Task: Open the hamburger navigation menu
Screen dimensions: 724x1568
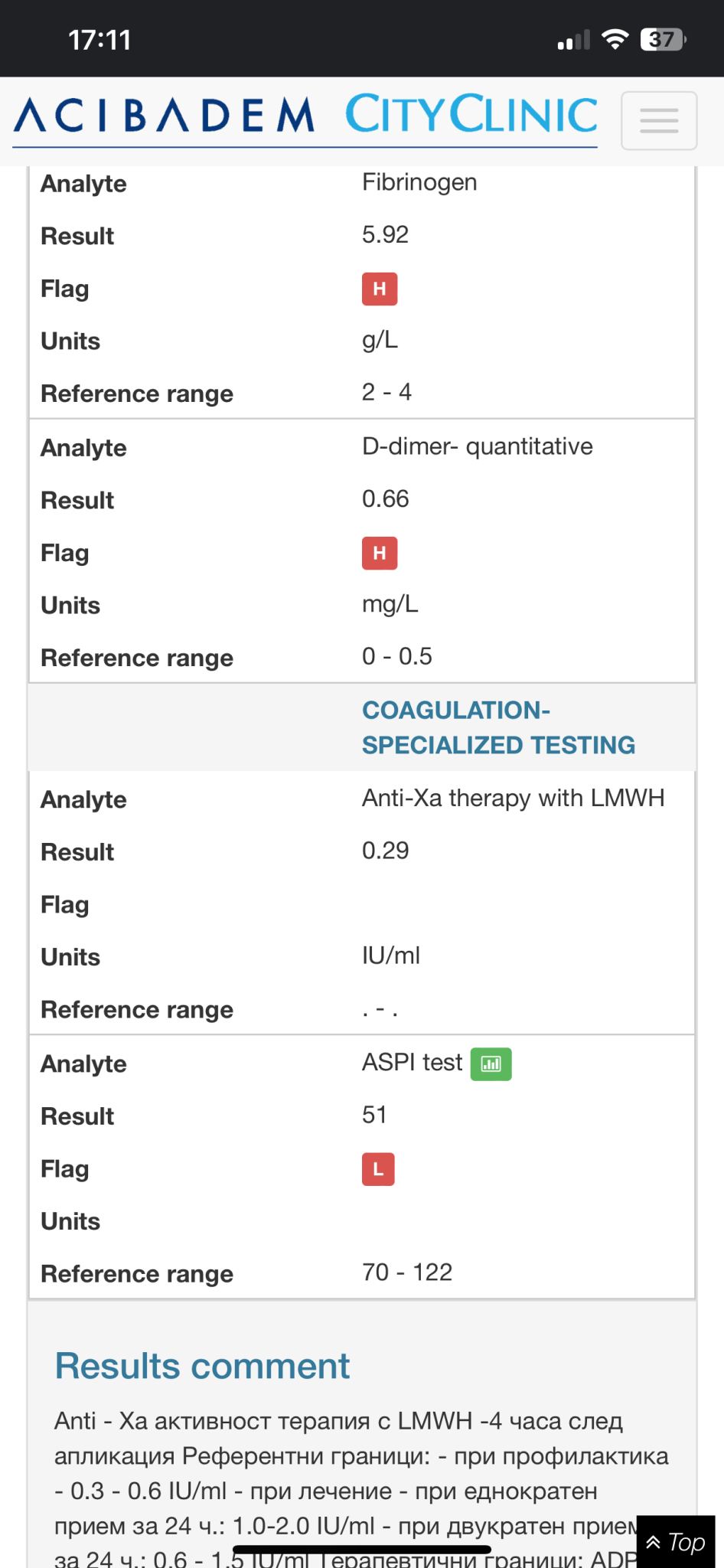Action: tap(658, 121)
